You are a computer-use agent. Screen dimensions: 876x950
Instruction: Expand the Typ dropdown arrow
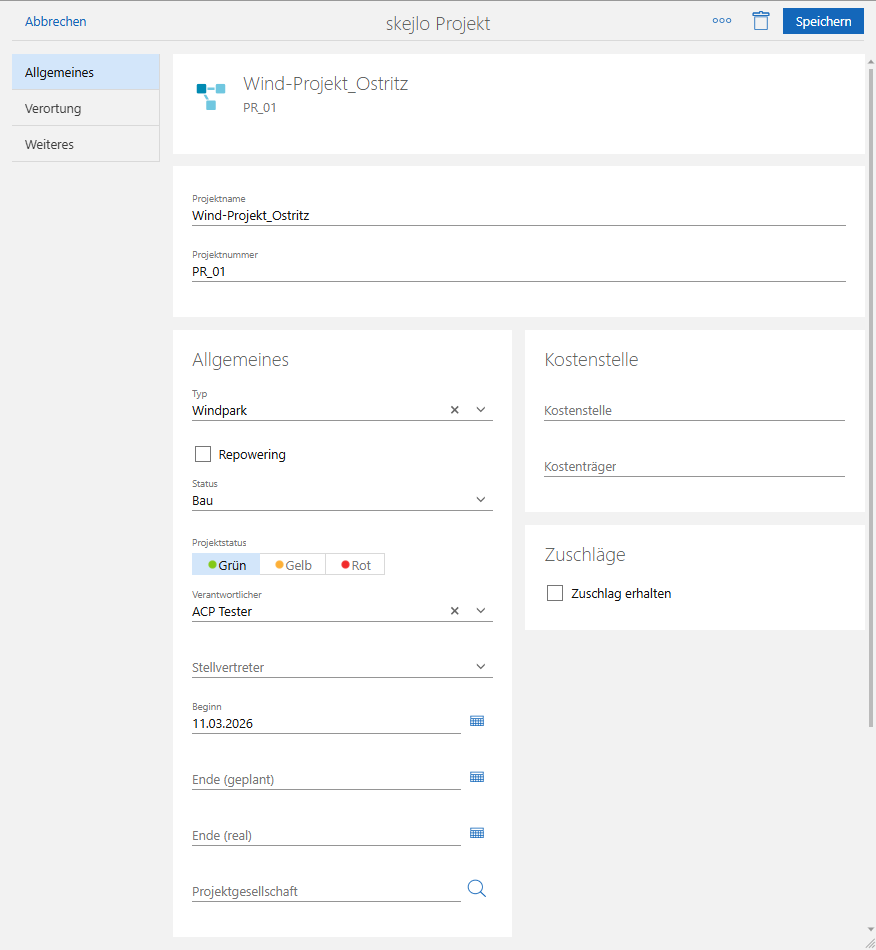tap(480, 410)
